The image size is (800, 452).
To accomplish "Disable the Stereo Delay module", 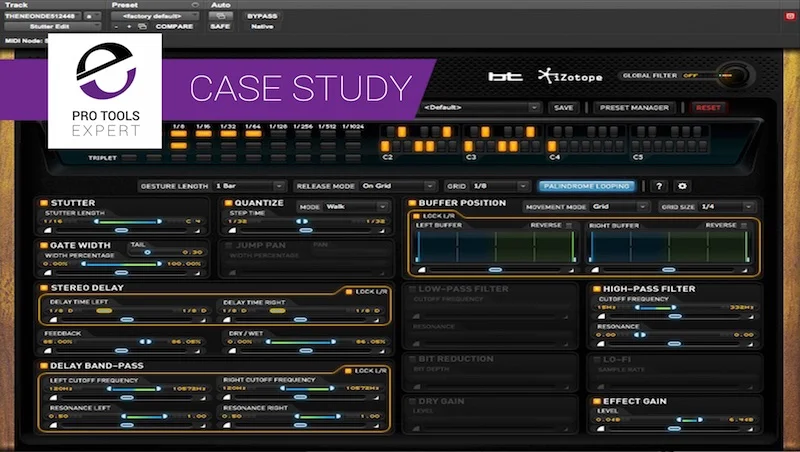I will pyautogui.click(x=44, y=288).
